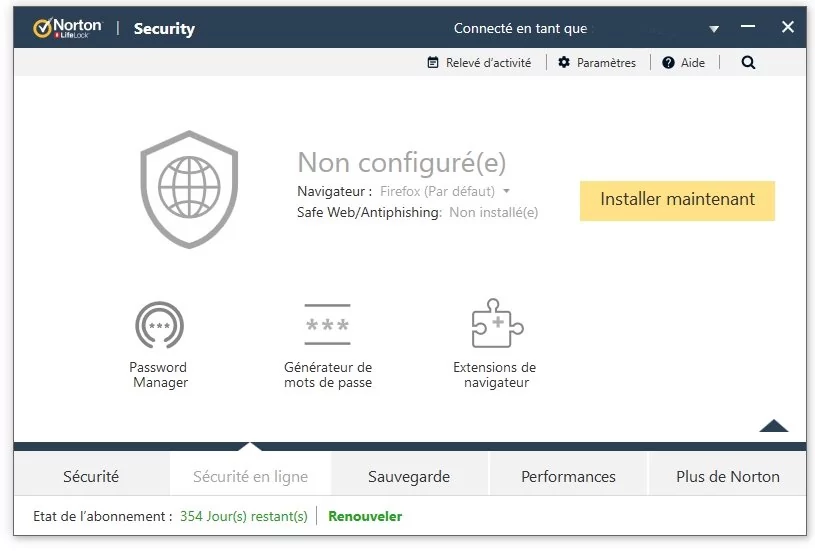Image resolution: width=815 pixels, height=551 pixels.
Task: Select the Sécurité en ligne tab
Action: tap(251, 476)
